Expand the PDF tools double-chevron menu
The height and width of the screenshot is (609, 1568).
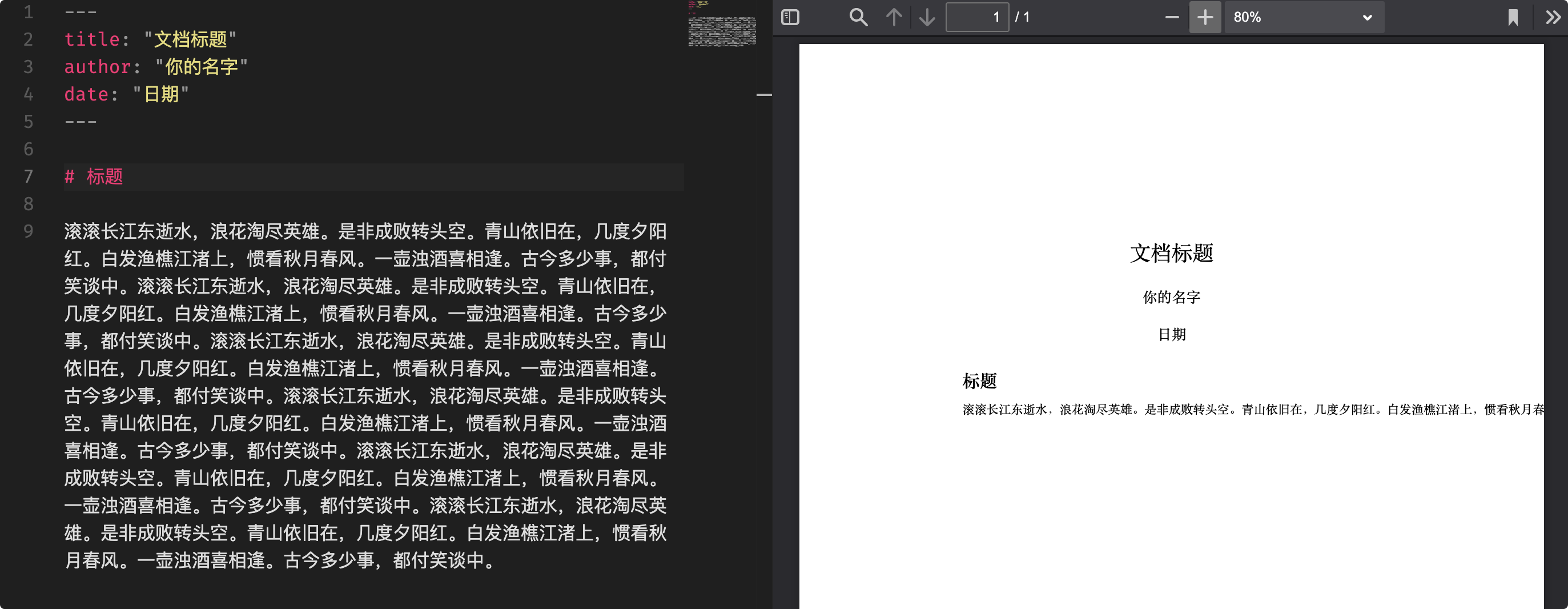click(x=1552, y=17)
